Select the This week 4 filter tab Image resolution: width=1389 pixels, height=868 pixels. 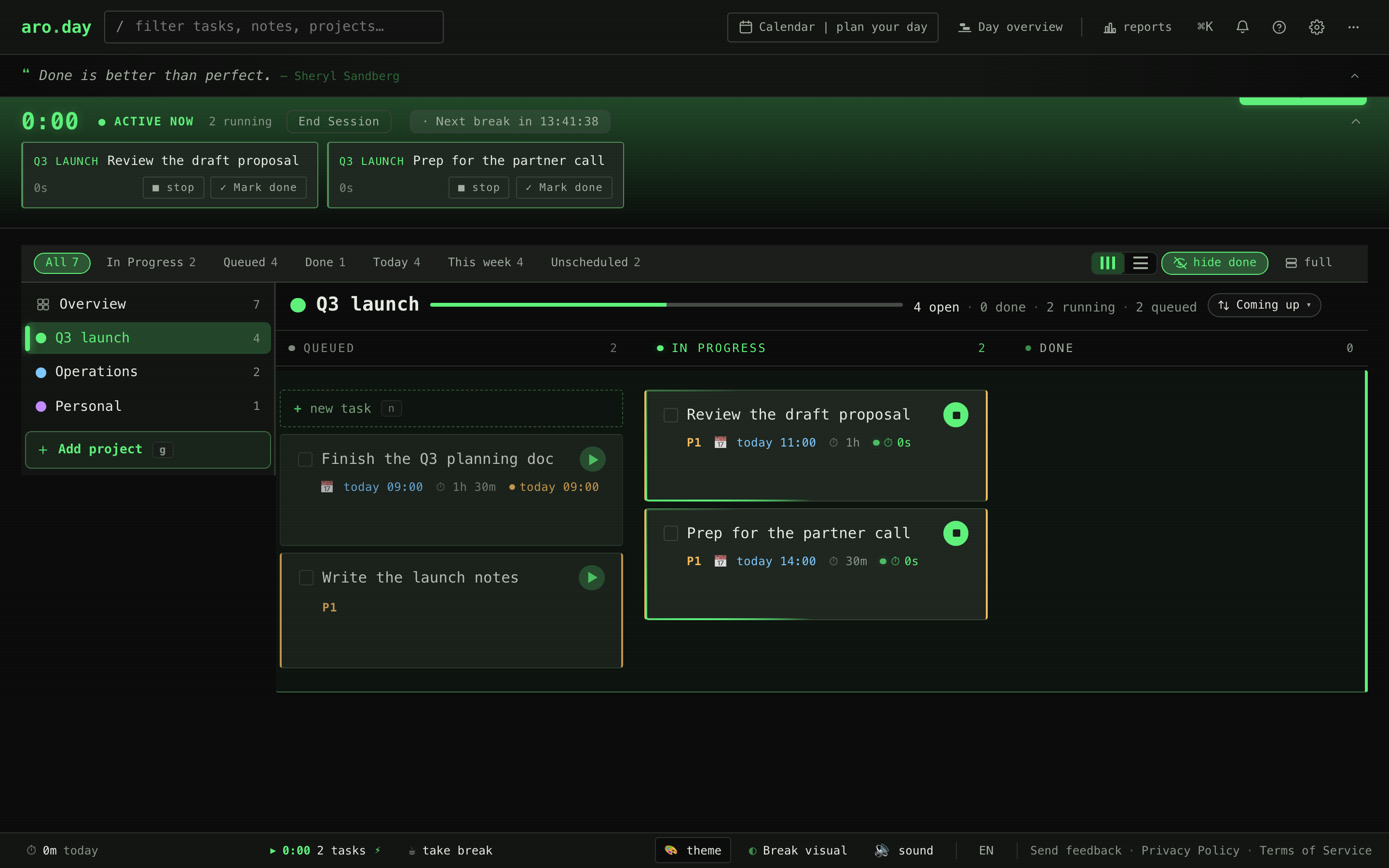(x=485, y=262)
